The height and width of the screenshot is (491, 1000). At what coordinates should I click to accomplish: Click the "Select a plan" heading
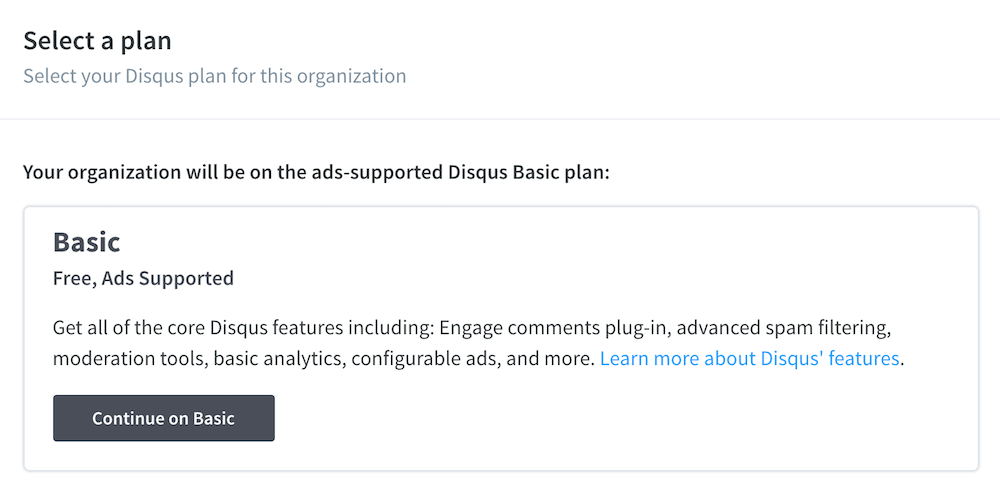97,41
